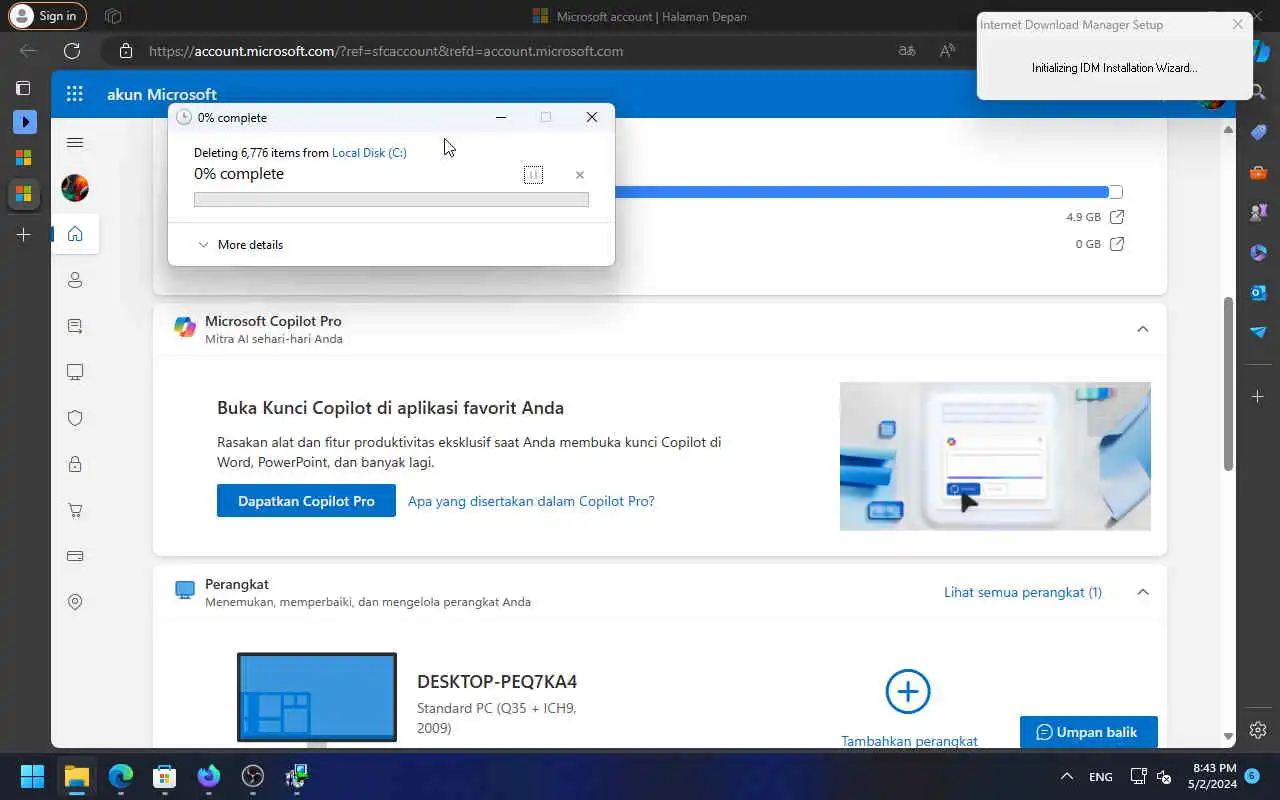Click the ENG language indicator
Viewport: 1280px width, 800px height.
coord(1100,777)
